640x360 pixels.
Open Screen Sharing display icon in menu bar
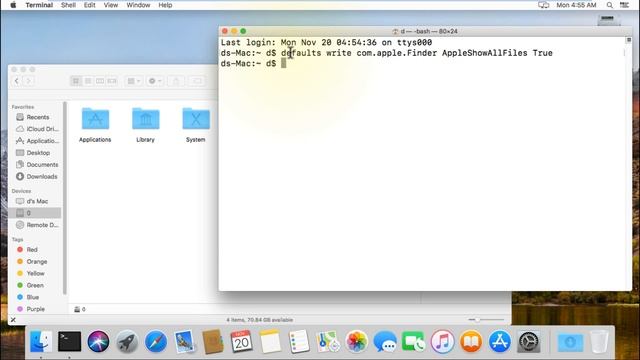(x=543, y=5)
